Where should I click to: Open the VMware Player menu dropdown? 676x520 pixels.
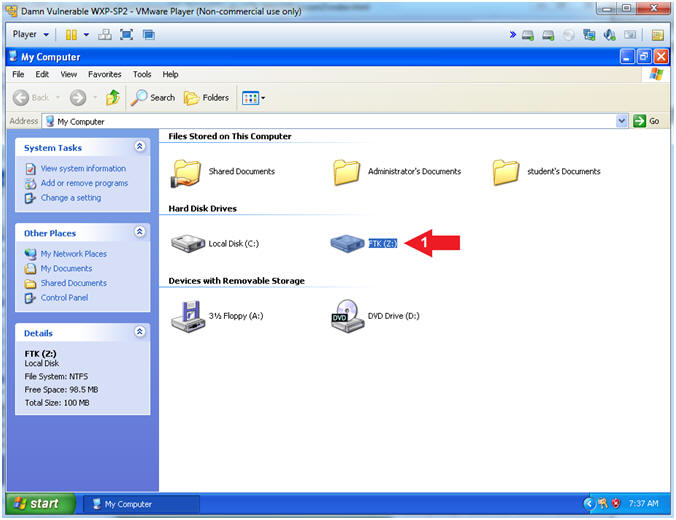(x=30, y=34)
